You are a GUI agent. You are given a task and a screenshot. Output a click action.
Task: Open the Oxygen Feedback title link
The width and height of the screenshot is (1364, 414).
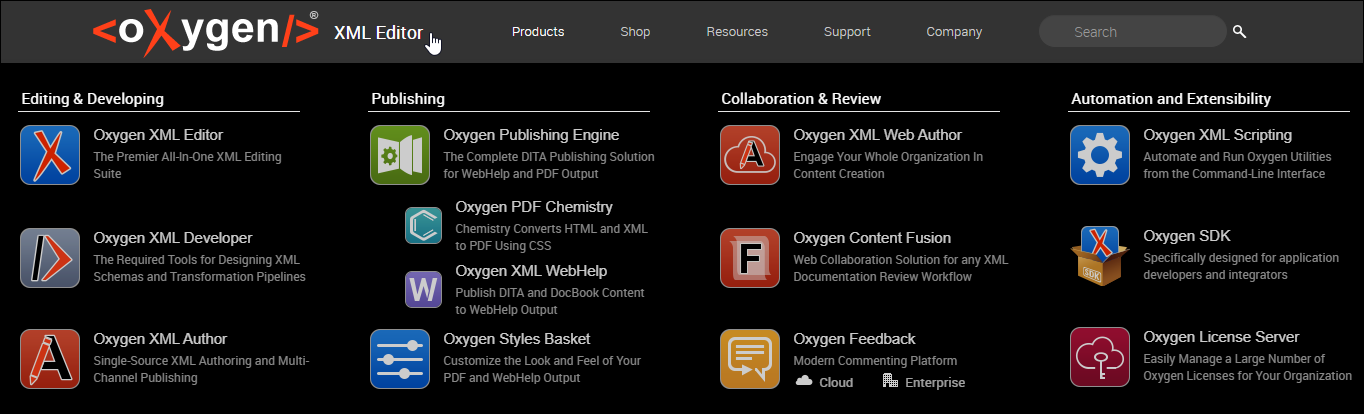[854, 339]
